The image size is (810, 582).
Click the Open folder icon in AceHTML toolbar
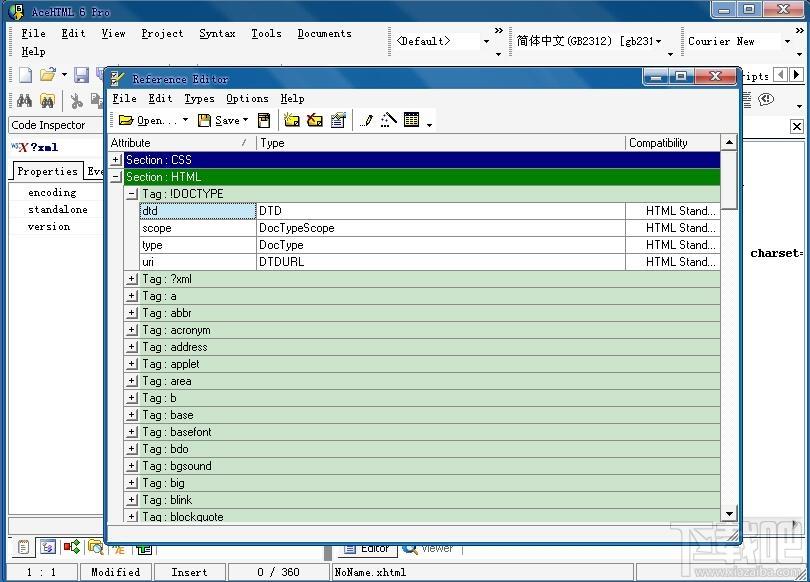click(48, 75)
